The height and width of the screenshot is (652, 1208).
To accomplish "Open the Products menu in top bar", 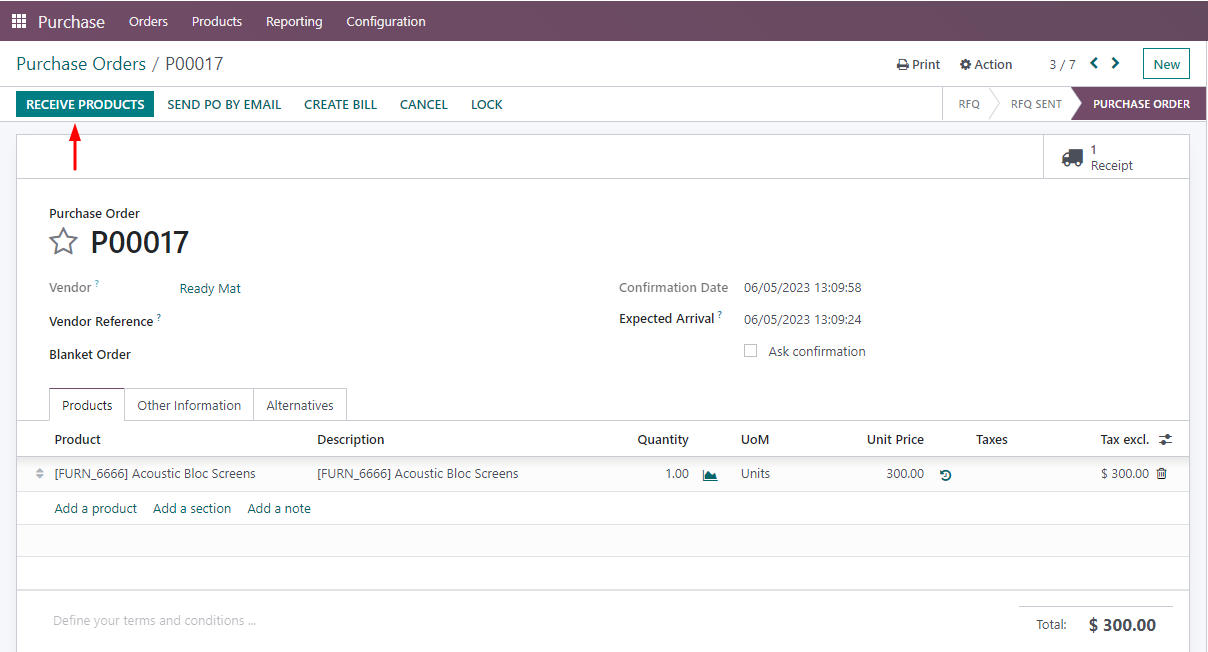I will coord(217,21).
